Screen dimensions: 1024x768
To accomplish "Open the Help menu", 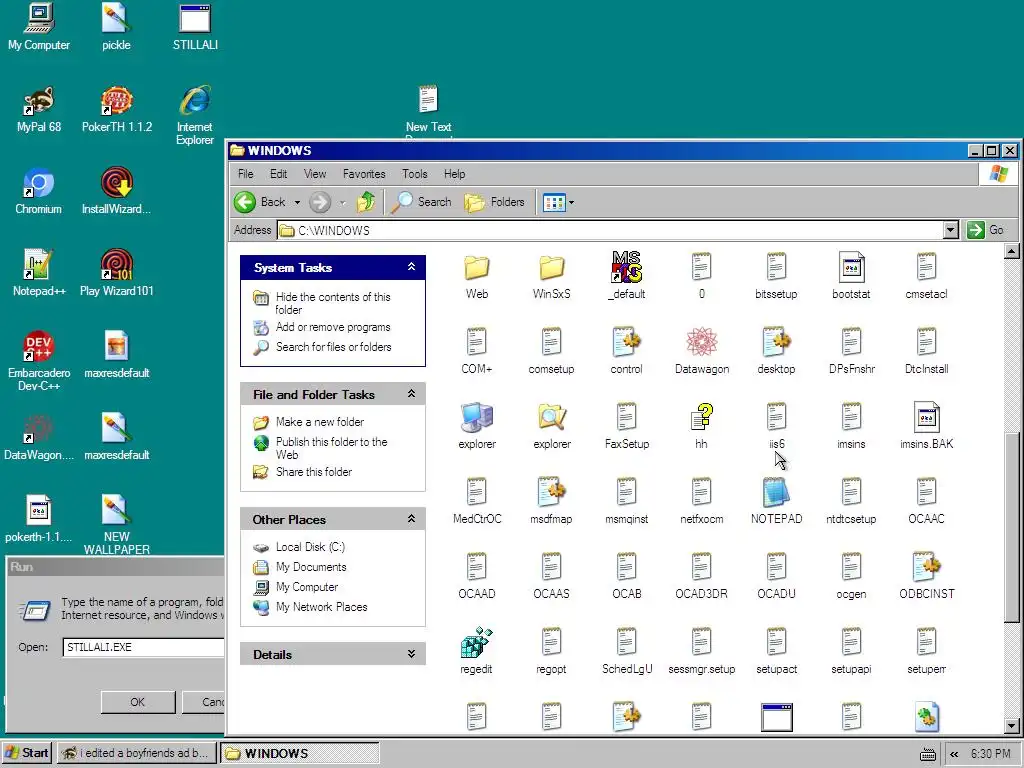I will [455, 174].
